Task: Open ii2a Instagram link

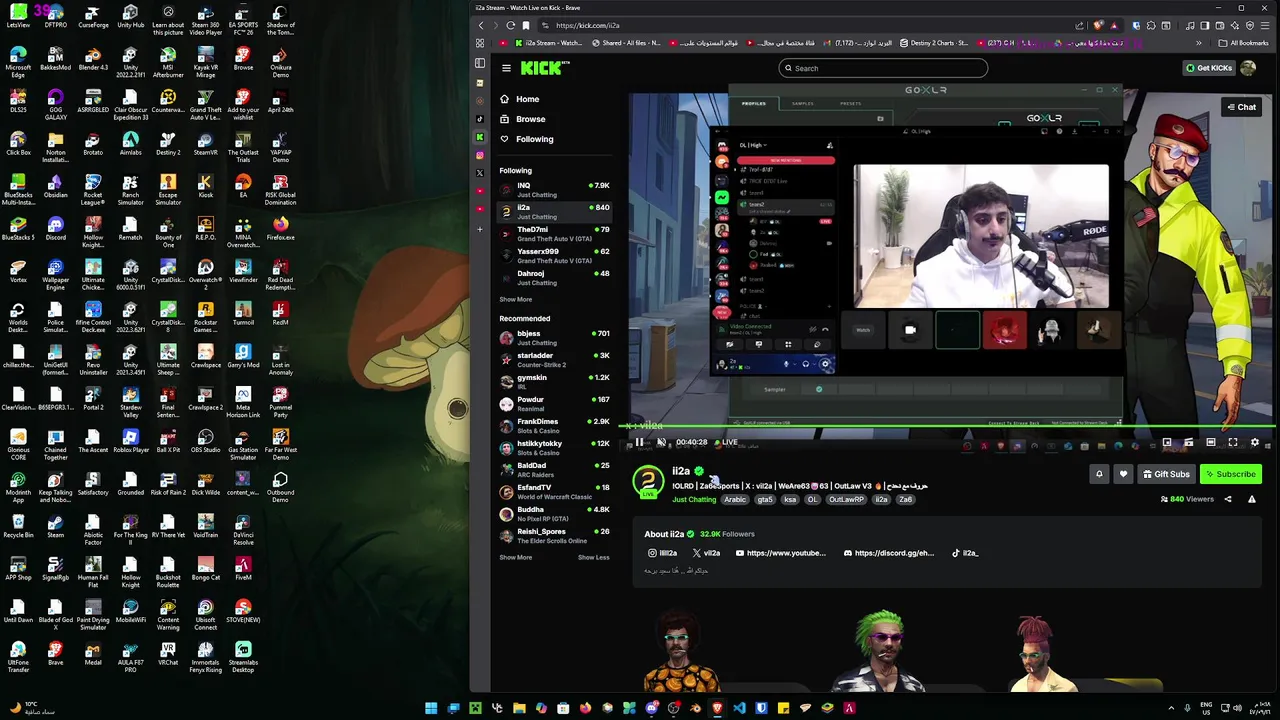Action: click(663, 553)
